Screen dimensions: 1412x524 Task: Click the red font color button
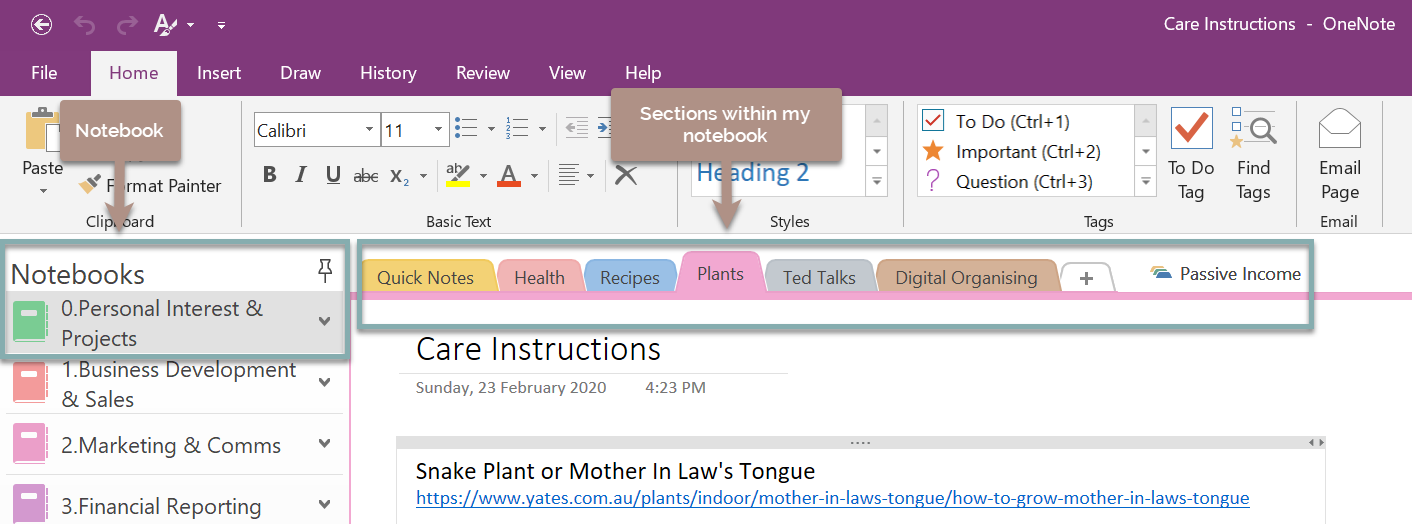509,175
